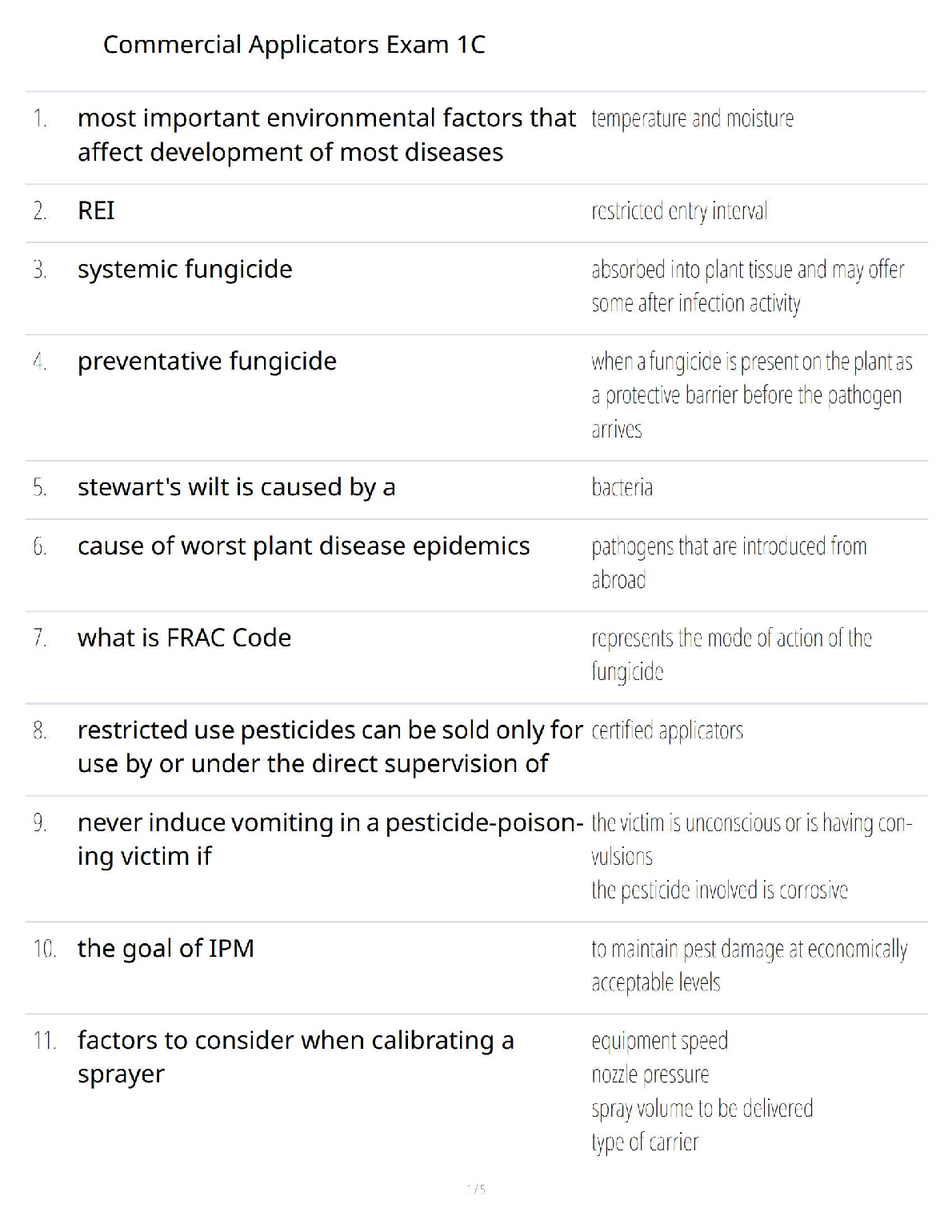Click the 'preventative fungicide' term
Viewport: 952px width, 1232px height.
click(x=207, y=362)
